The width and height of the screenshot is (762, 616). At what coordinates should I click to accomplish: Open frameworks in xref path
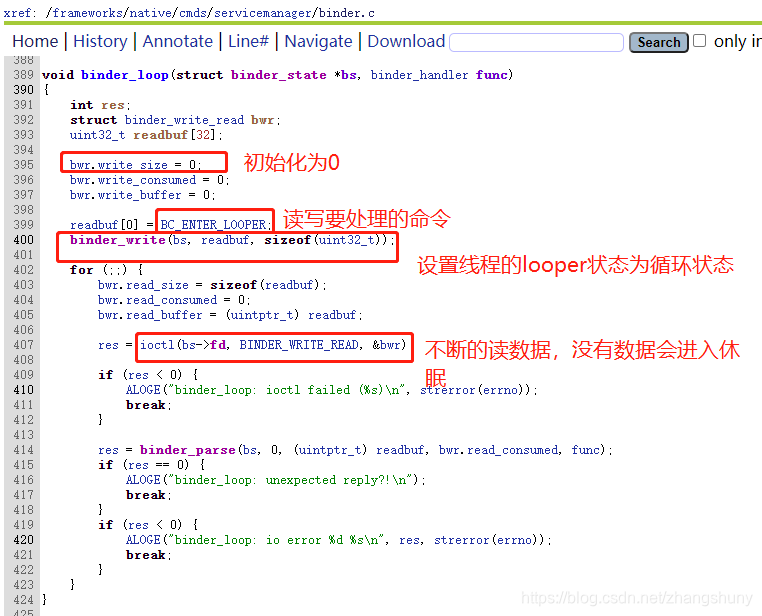click(87, 13)
